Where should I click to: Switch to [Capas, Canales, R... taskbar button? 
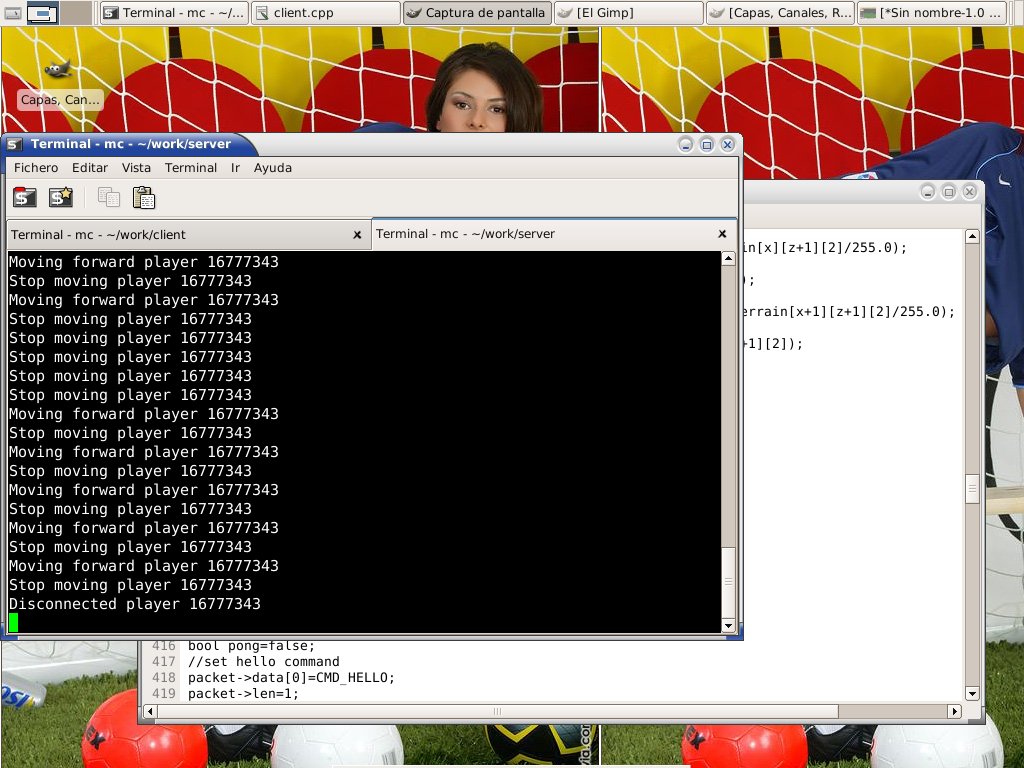780,12
